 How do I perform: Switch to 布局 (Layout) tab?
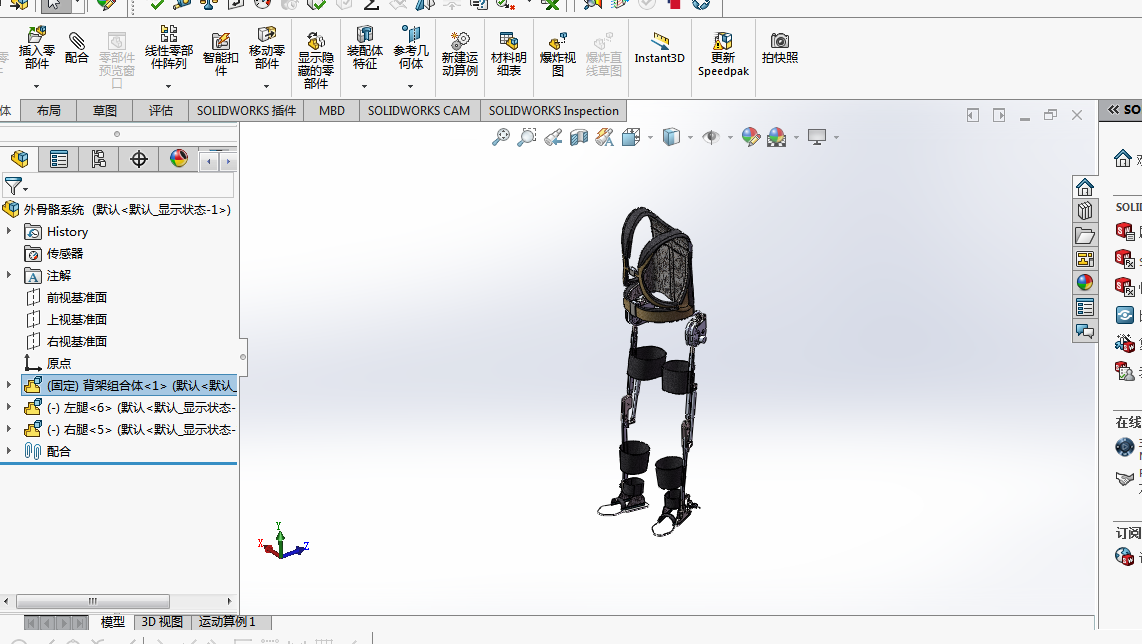point(49,111)
